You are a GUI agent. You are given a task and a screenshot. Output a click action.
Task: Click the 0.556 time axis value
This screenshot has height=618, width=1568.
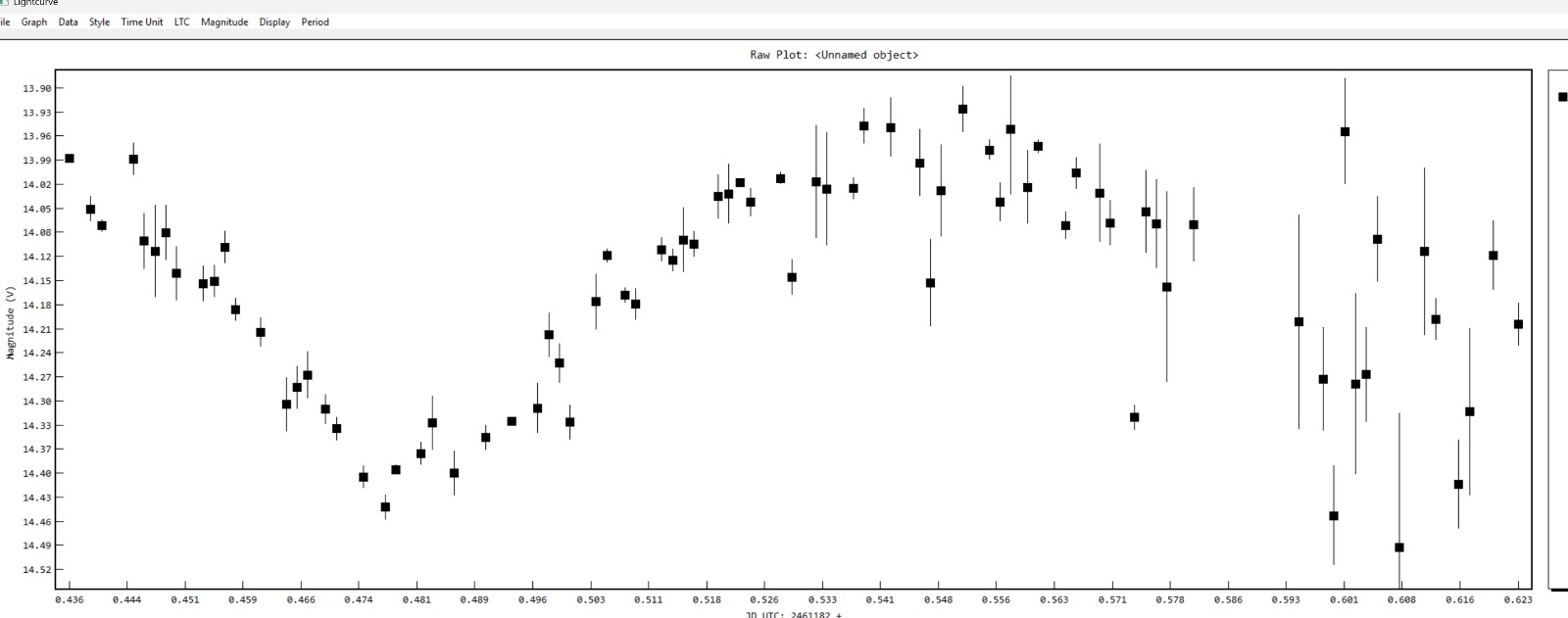996,599
